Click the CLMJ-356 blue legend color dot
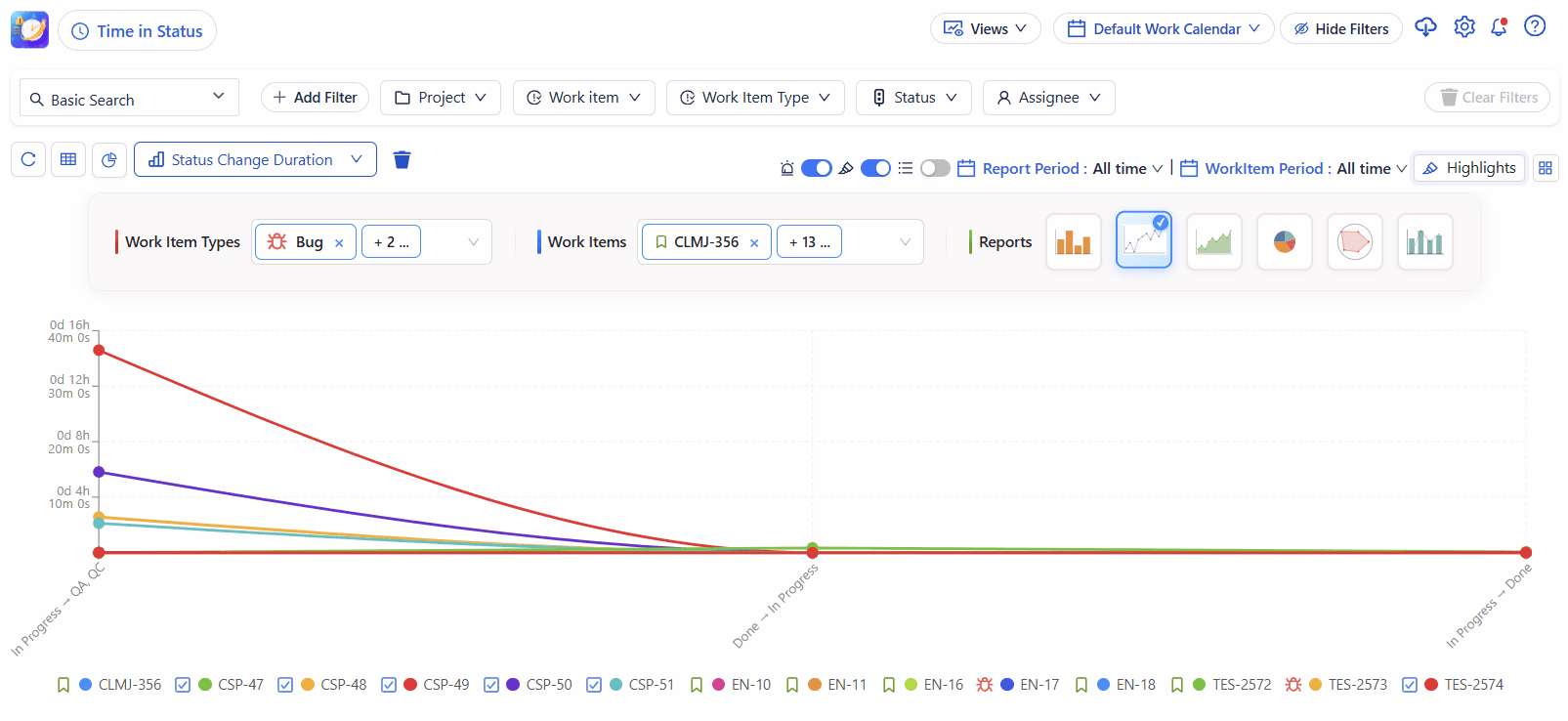Screen dimensions: 1568x721 tap(86, 685)
